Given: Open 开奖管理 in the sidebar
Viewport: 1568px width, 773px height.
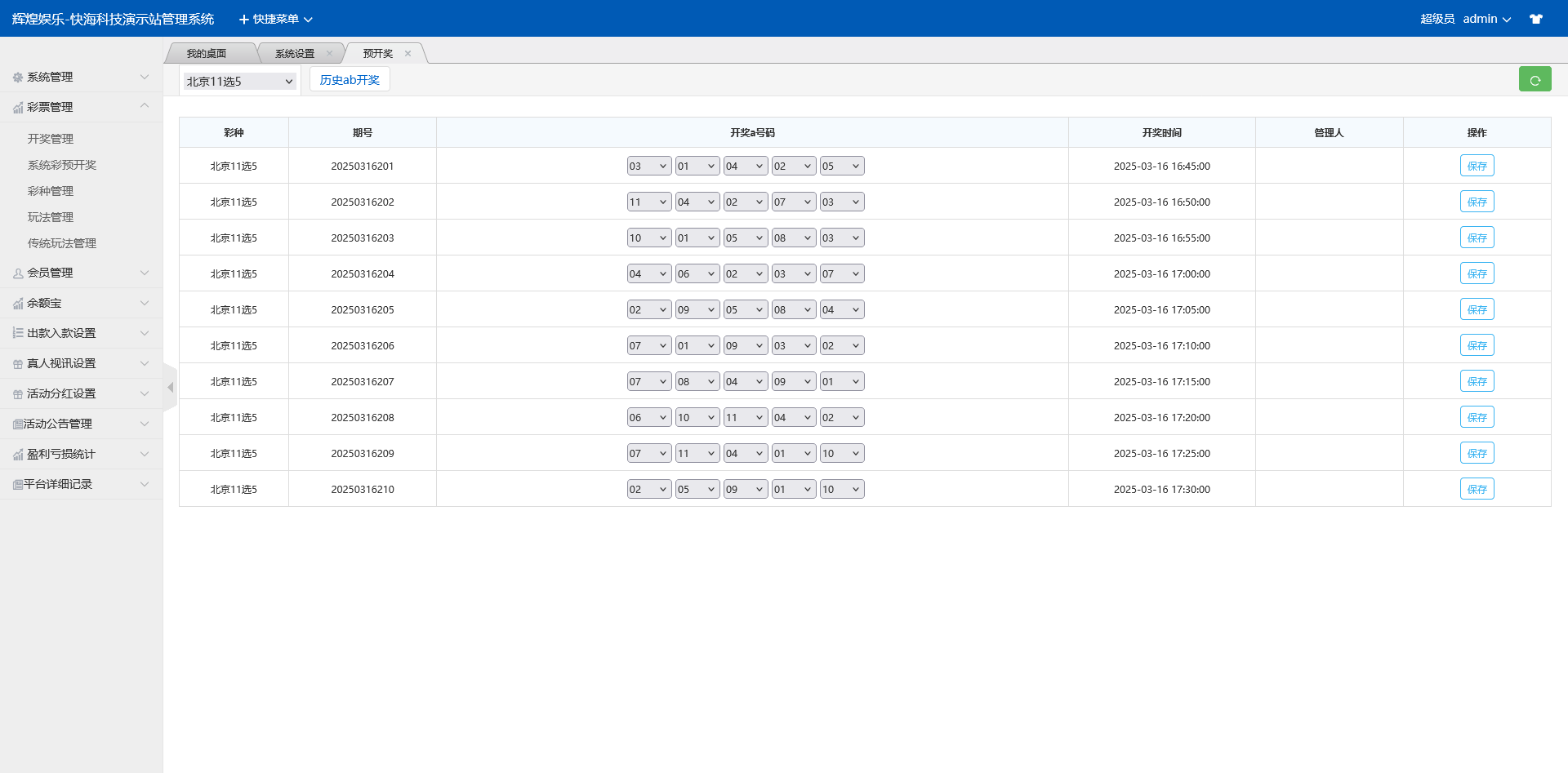Looking at the screenshot, I should 51,139.
